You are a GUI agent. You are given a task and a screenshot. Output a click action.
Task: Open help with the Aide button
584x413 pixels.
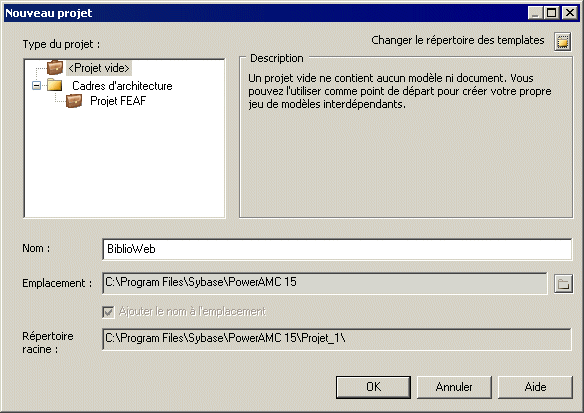click(535, 387)
